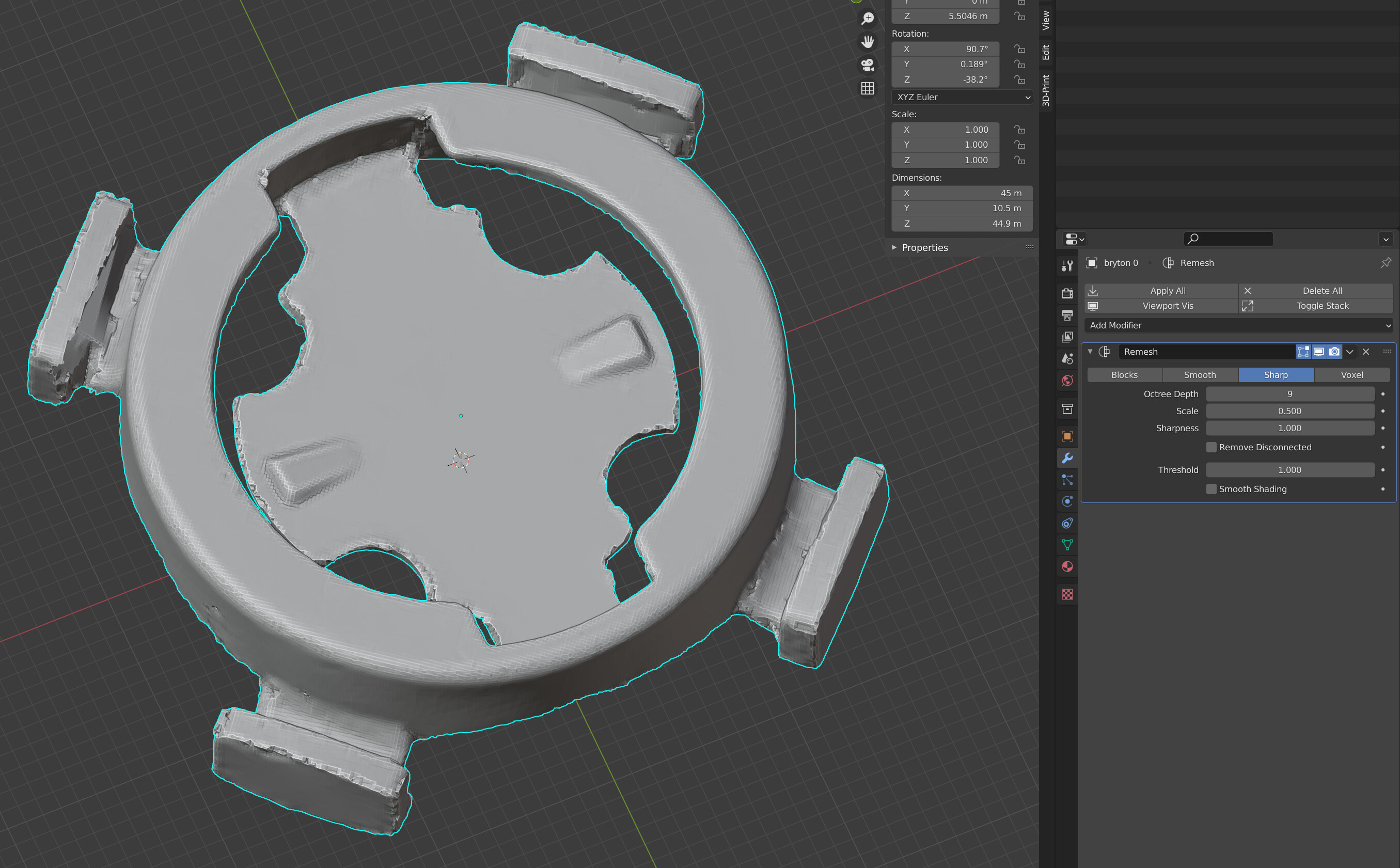The image size is (1400, 868).
Task: Open the Collection properties tab
Action: coord(1067,409)
